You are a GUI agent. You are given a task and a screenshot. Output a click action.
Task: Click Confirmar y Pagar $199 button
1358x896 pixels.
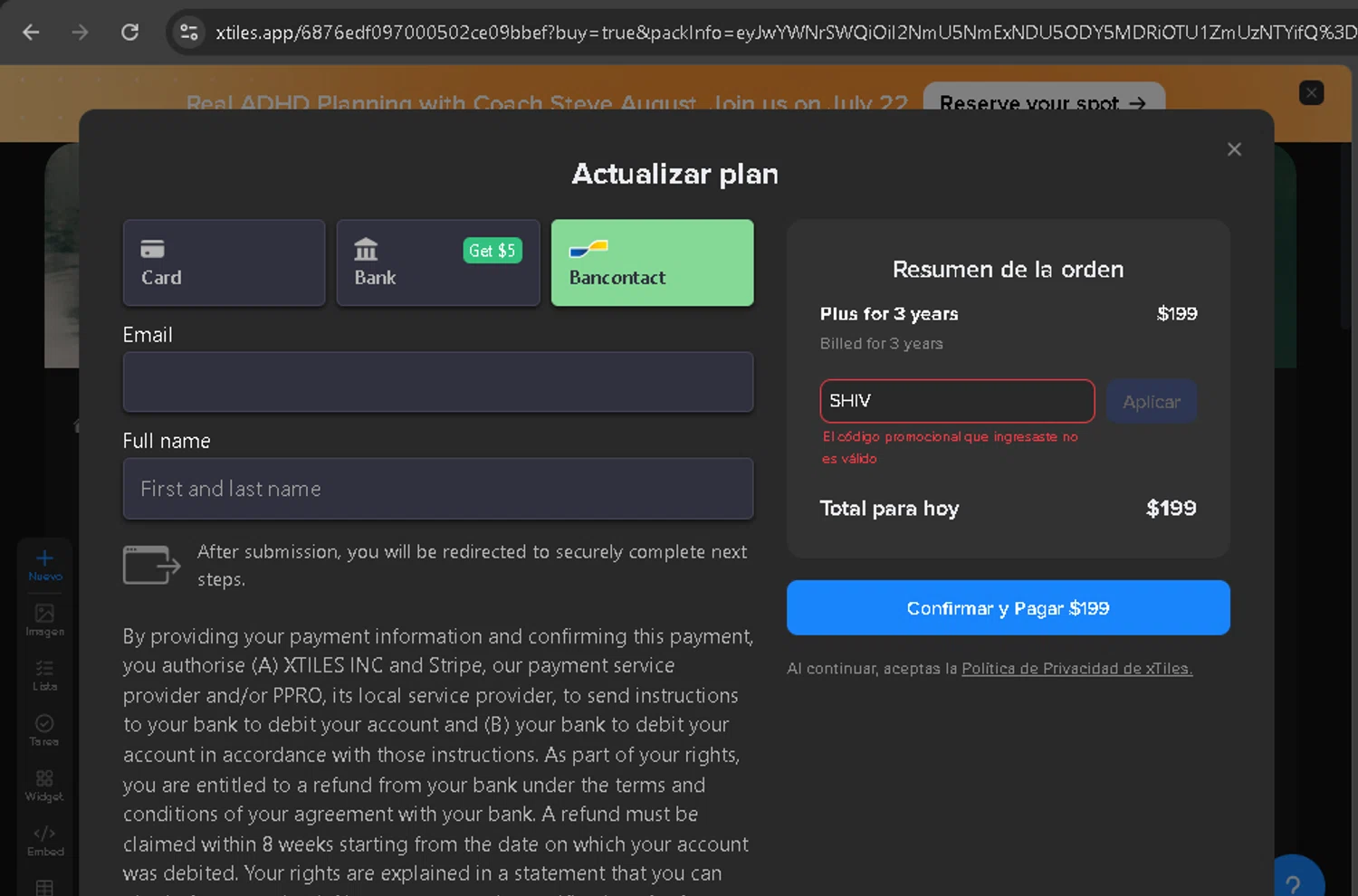[1008, 608]
